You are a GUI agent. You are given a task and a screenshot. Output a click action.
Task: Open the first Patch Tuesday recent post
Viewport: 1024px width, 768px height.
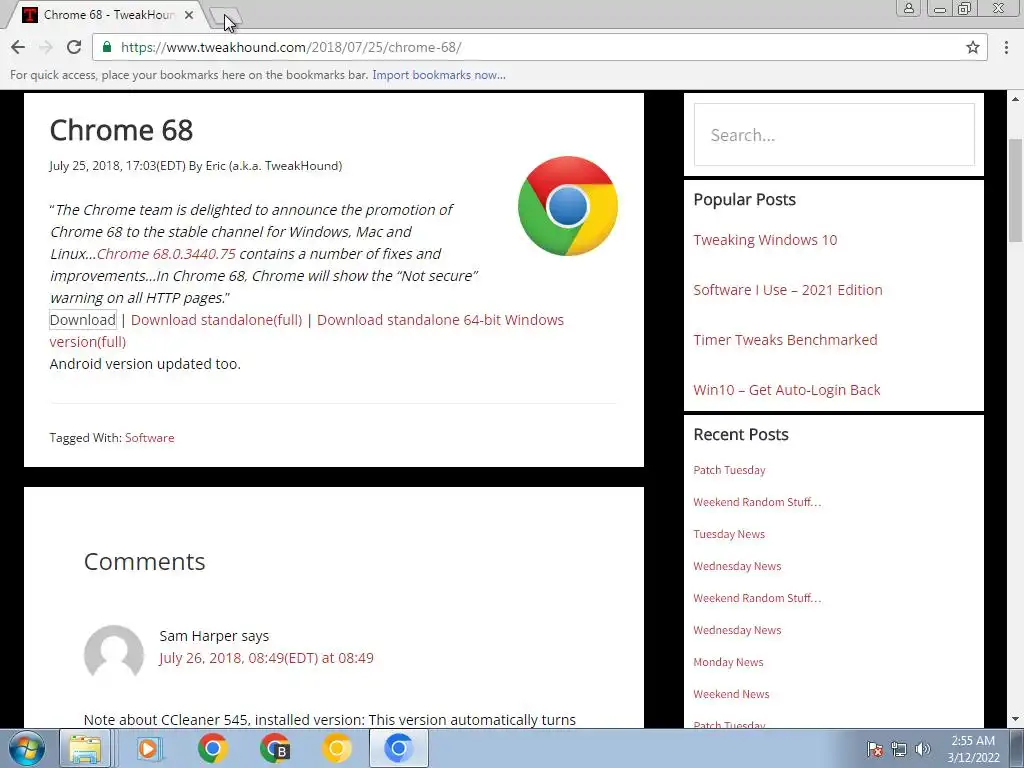(x=729, y=470)
